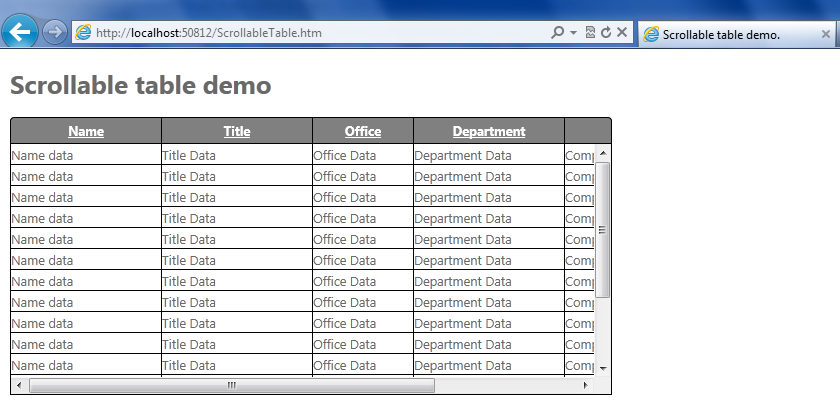The height and width of the screenshot is (410, 840).
Task: Click the browser Forward button
Action: (56, 32)
